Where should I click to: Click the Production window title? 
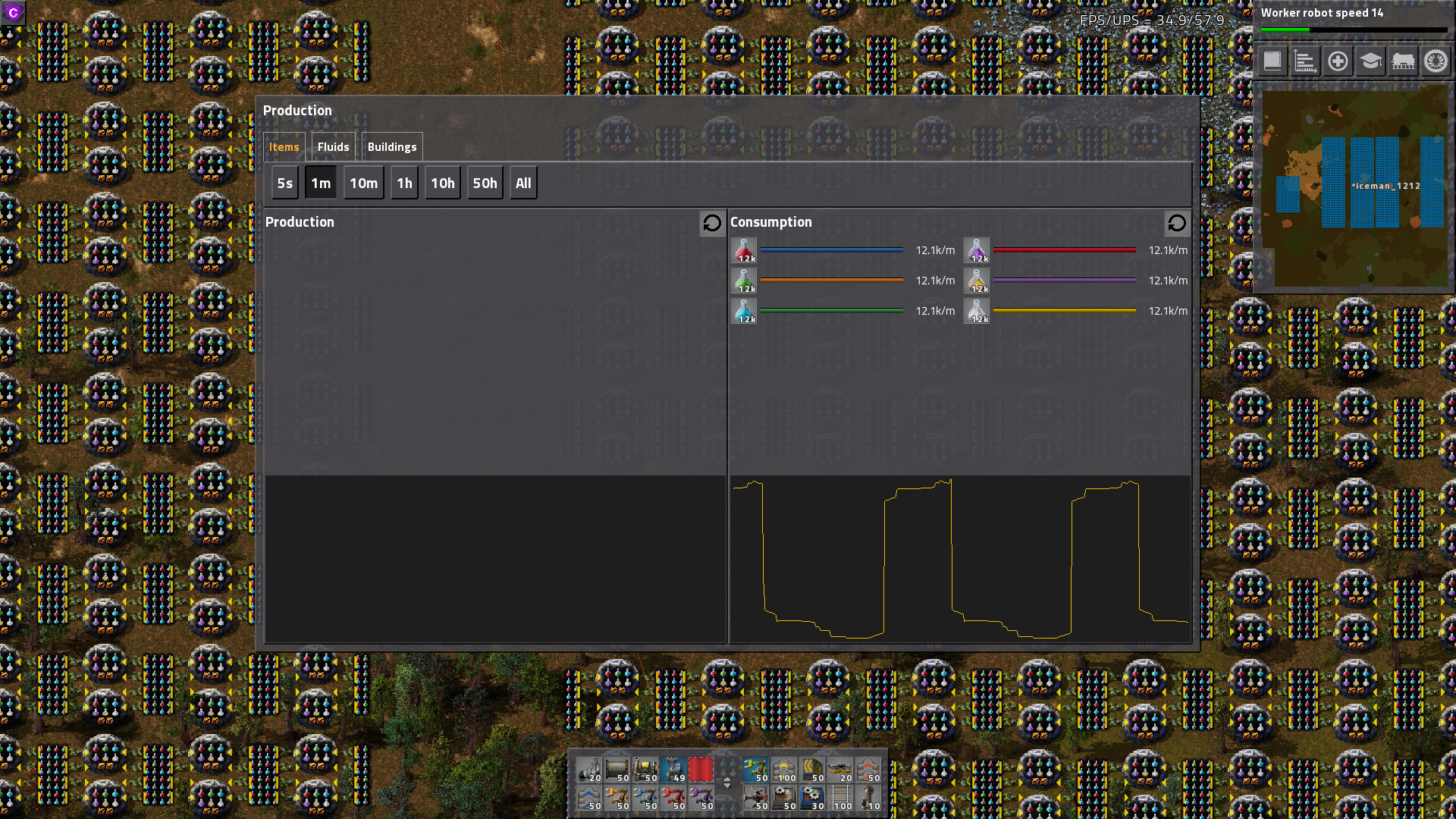pyautogui.click(x=297, y=111)
